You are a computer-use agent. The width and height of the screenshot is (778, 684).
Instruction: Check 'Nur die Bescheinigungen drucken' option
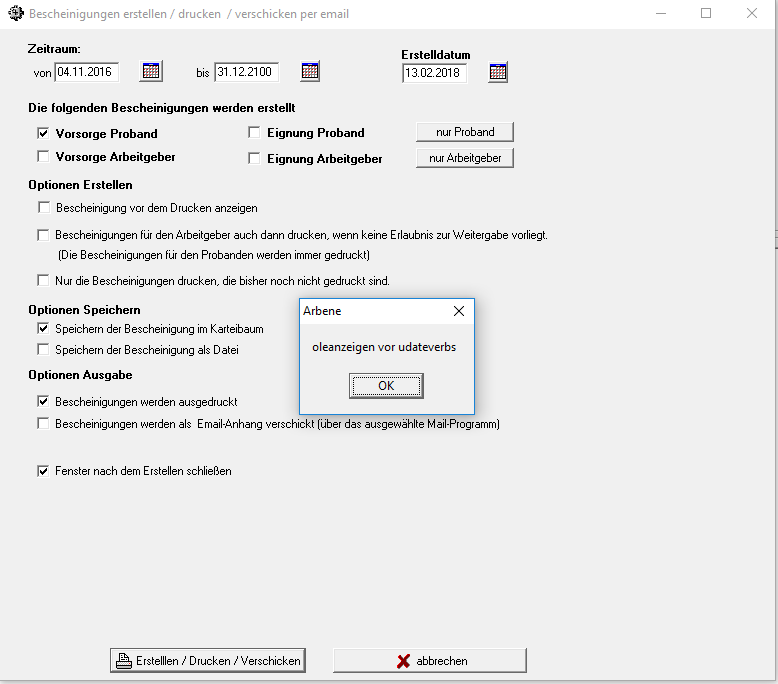click(x=43, y=280)
